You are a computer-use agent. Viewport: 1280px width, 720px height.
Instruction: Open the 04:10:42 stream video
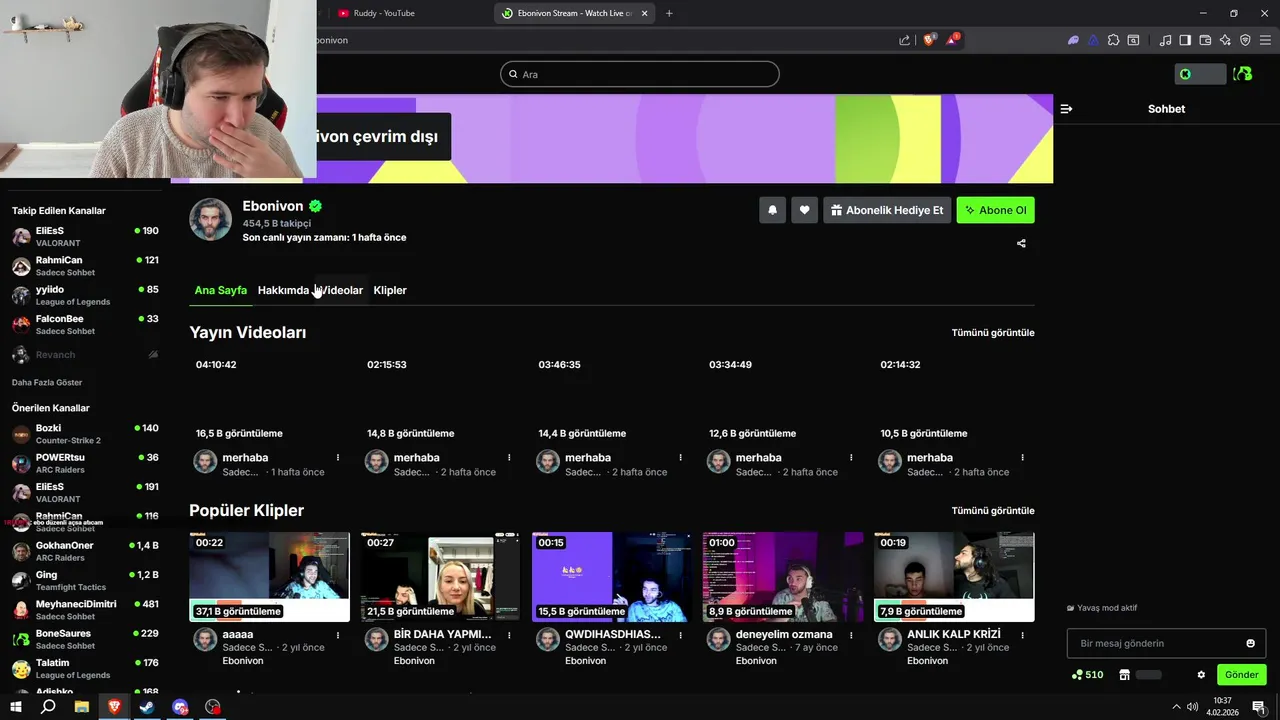click(270, 399)
